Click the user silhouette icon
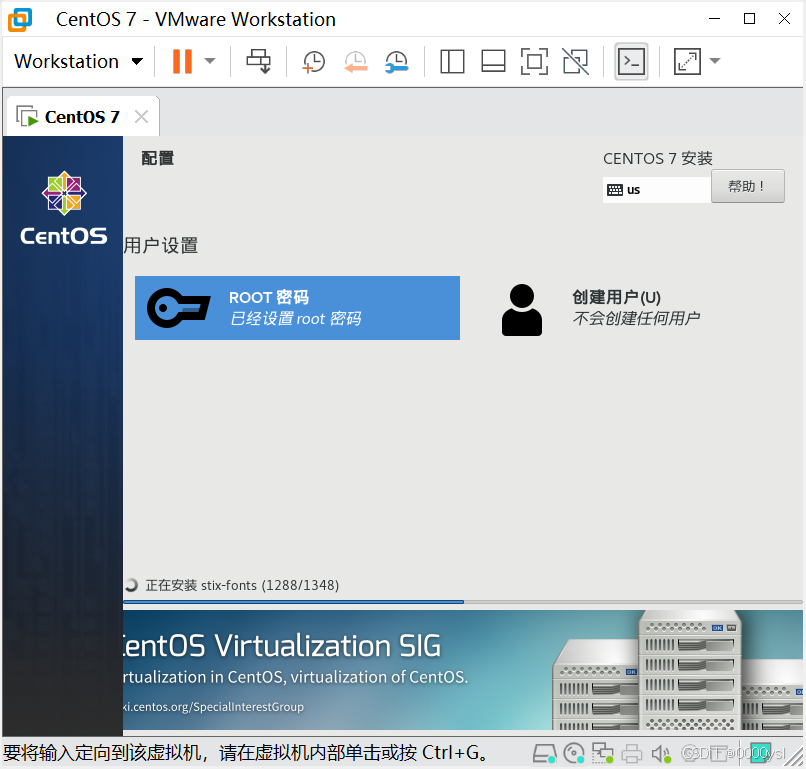 [522, 309]
